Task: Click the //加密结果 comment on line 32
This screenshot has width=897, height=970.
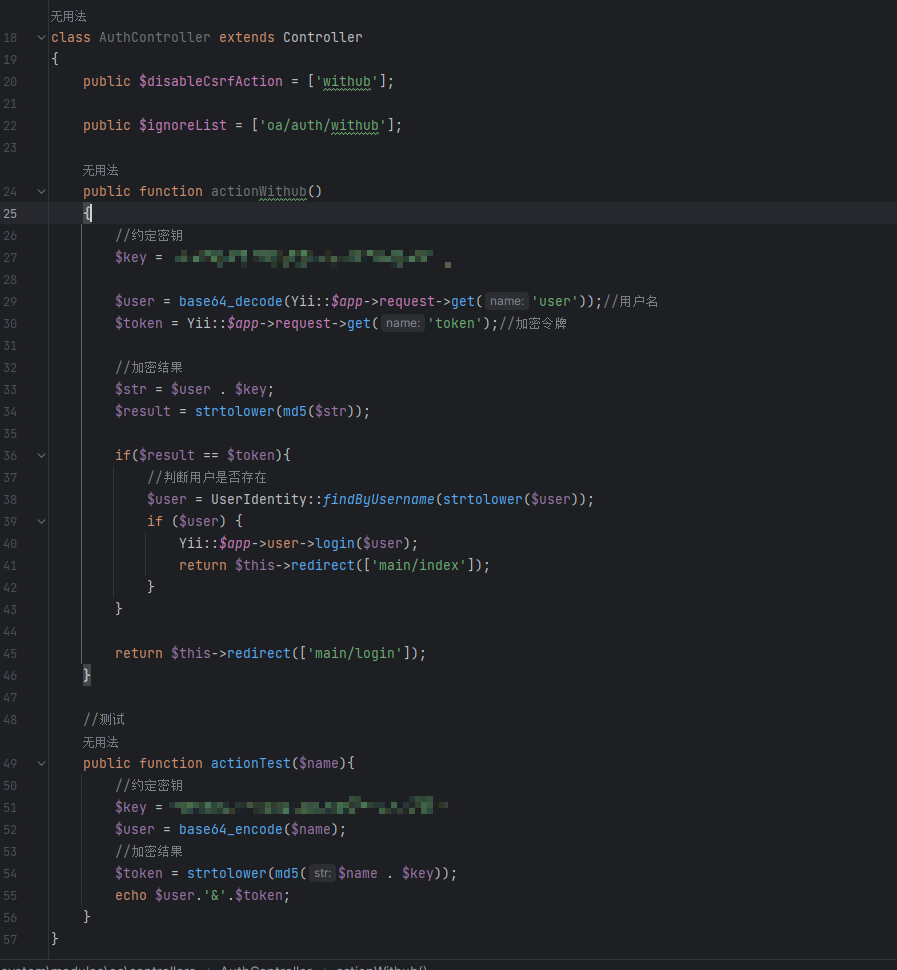Action: (149, 367)
